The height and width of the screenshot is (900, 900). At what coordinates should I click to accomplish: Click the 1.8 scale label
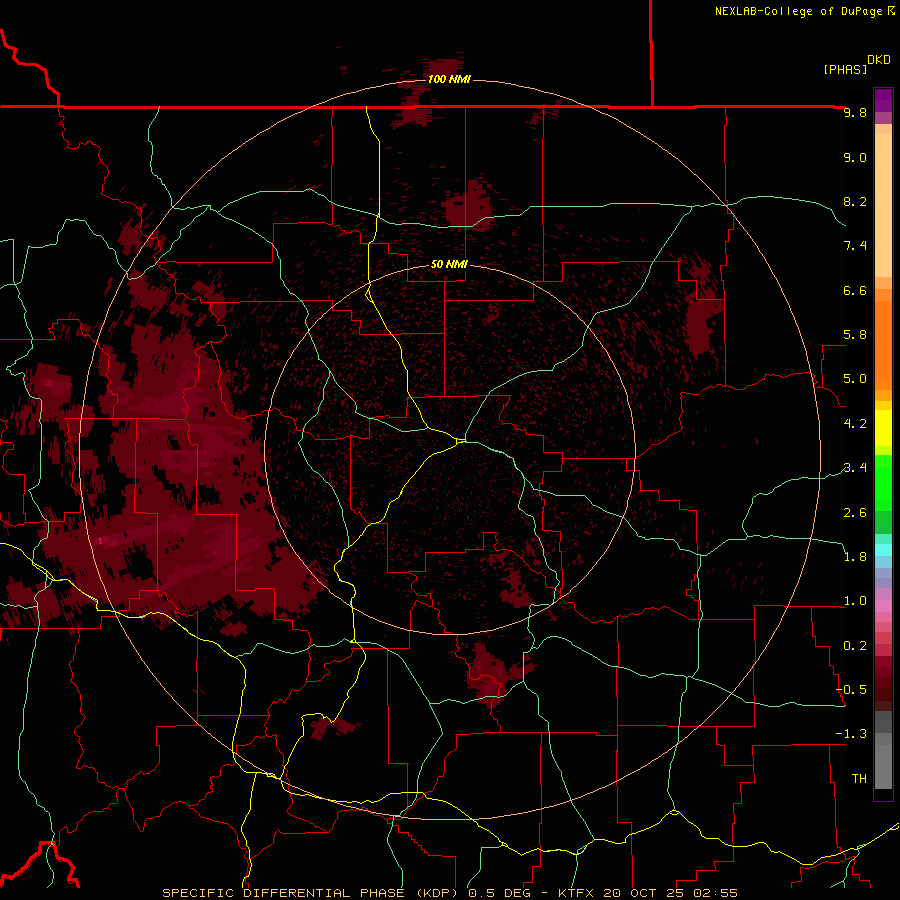click(x=855, y=557)
